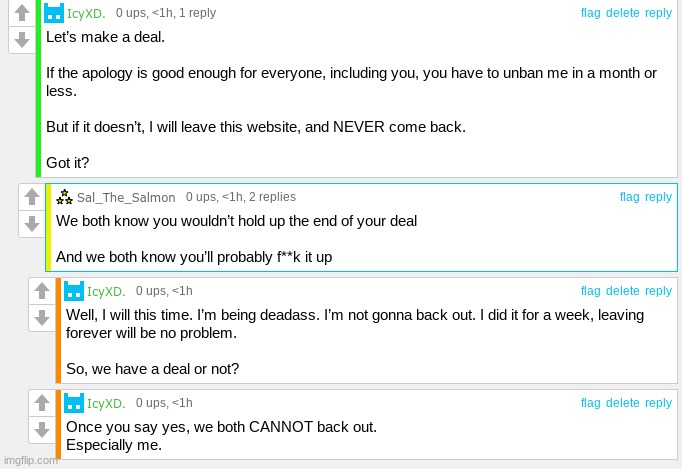Reply to the "Once you say yes" comment

pos(659,403)
